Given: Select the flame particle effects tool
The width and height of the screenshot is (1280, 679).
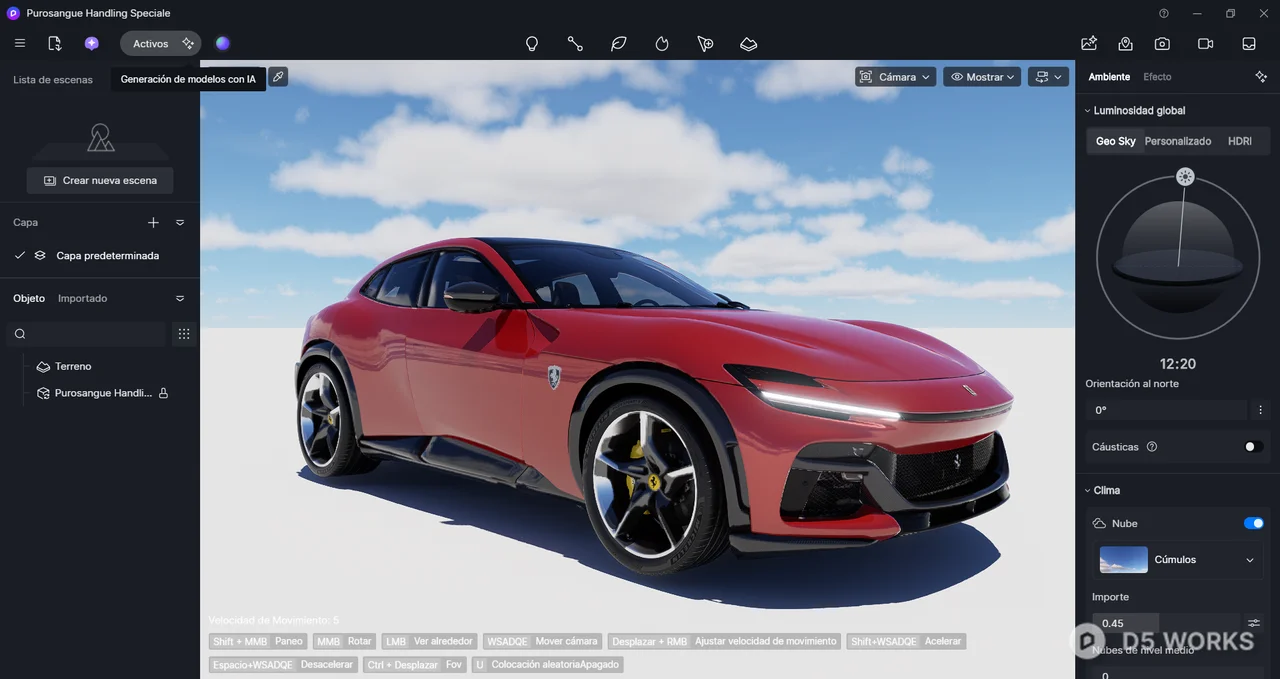Looking at the screenshot, I should pos(662,44).
